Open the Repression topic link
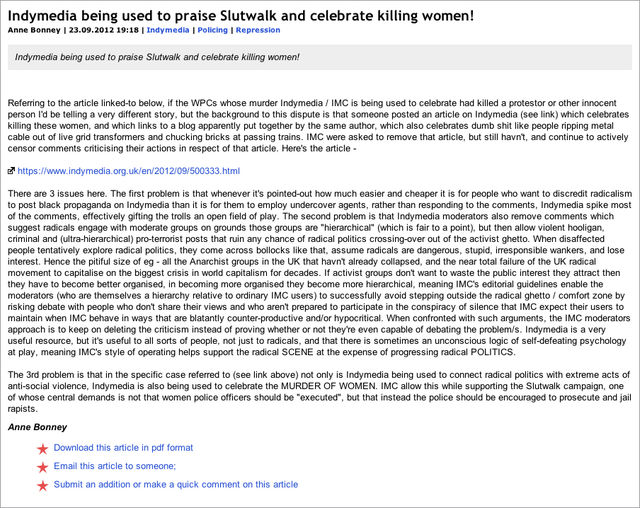 [x=258, y=30]
